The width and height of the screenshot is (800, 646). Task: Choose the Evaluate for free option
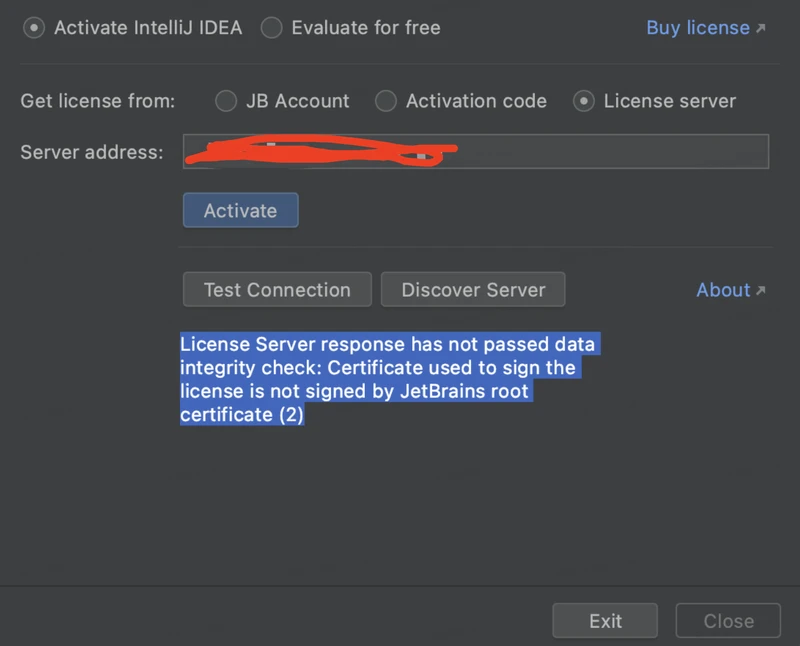[x=271, y=28]
